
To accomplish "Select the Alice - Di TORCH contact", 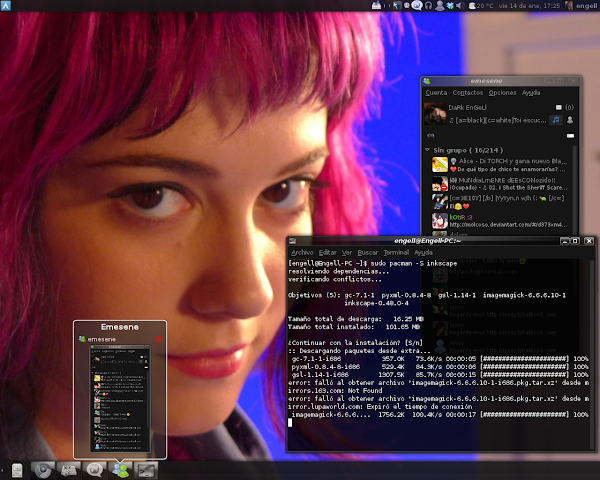I will click(x=500, y=165).
